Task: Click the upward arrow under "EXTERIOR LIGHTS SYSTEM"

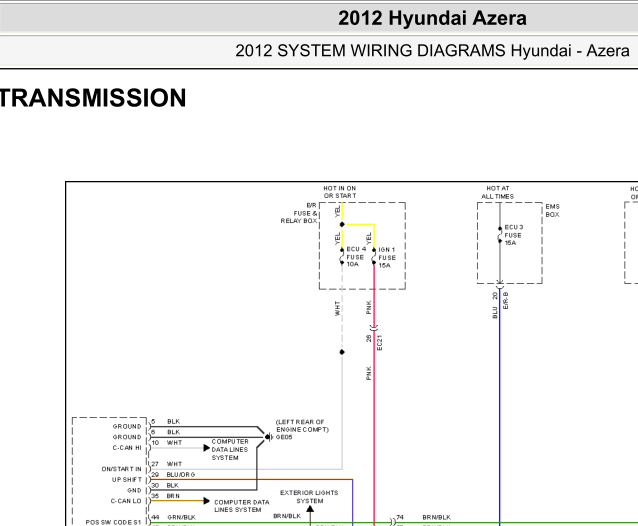Action: [x=310, y=509]
